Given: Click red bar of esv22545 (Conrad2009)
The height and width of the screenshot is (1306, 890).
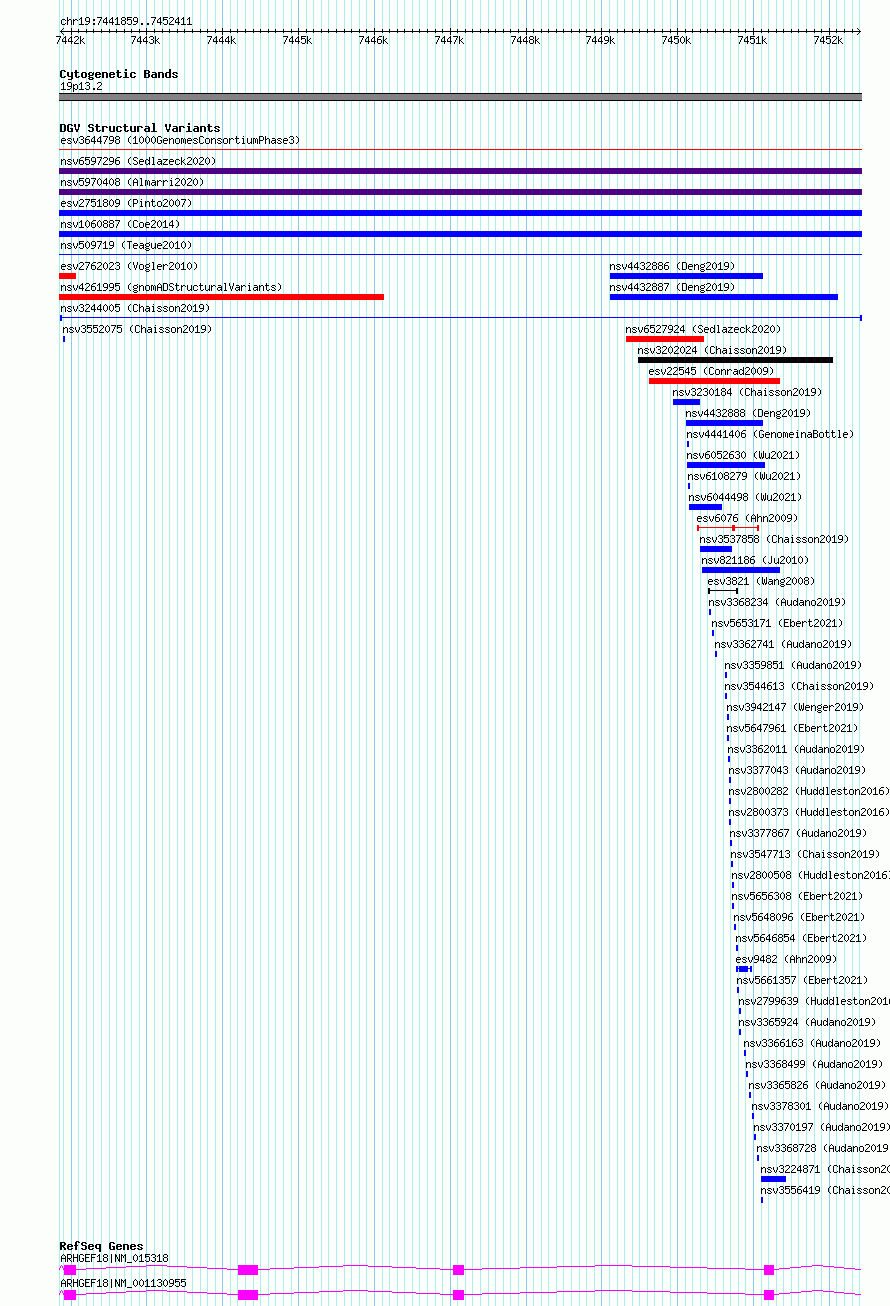Looking at the screenshot, I should tap(714, 381).
